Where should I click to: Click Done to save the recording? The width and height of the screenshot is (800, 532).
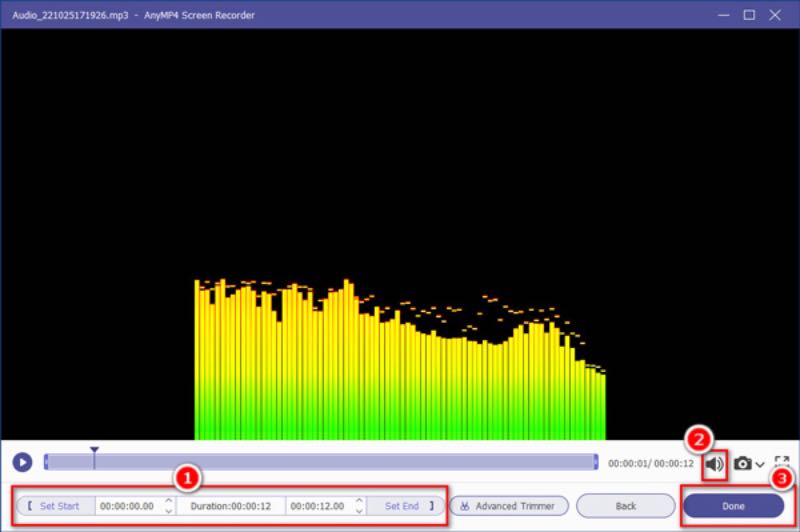click(x=733, y=506)
